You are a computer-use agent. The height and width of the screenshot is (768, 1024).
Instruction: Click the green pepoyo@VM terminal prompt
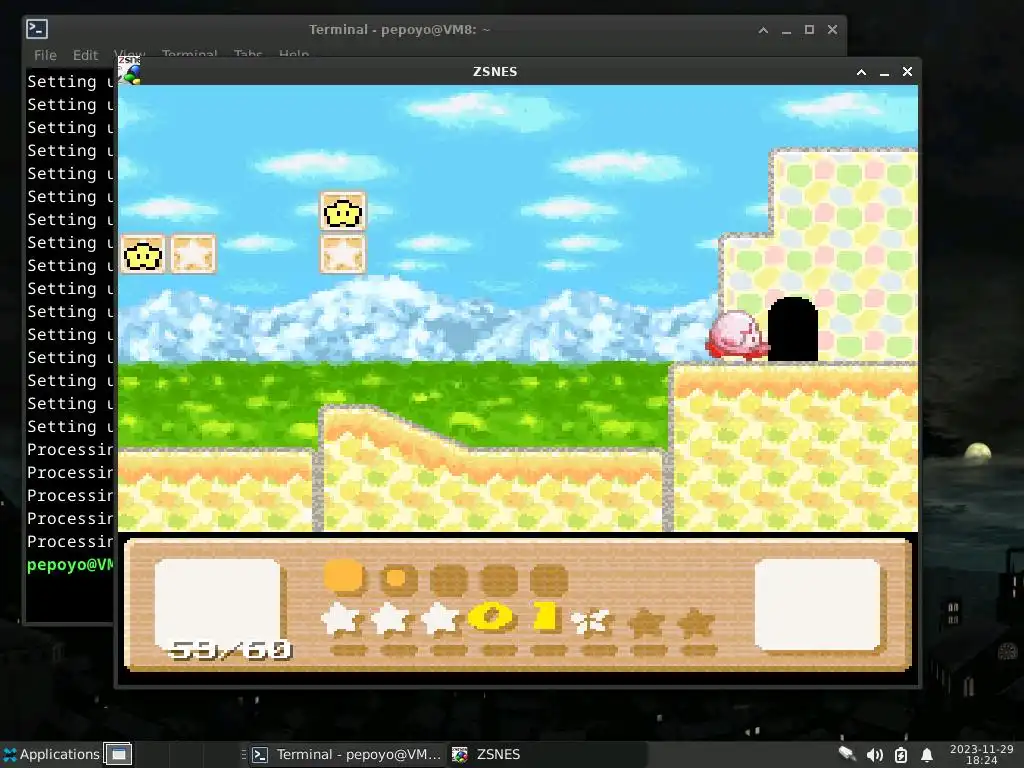tap(70, 565)
